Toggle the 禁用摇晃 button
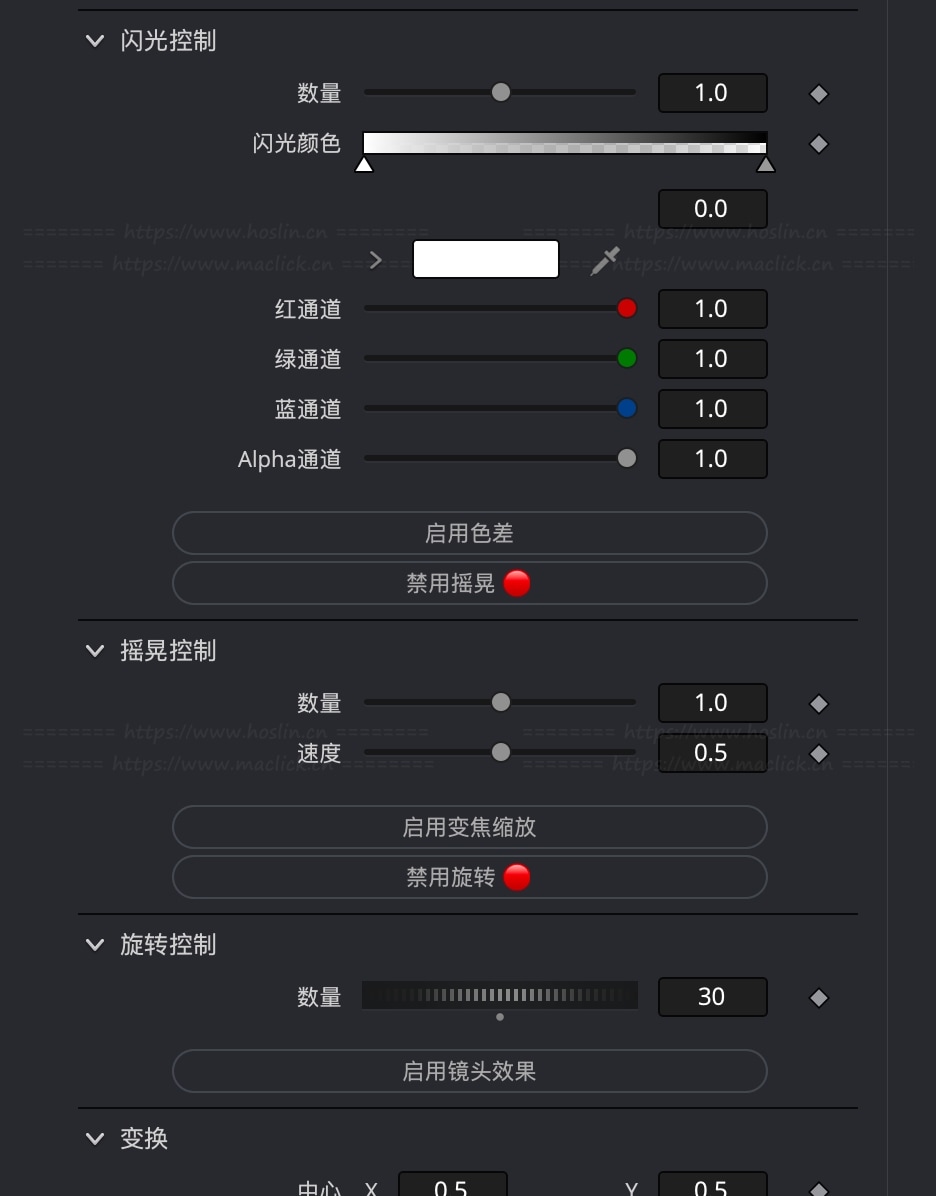936x1196 pixels. tap(469, 584)
